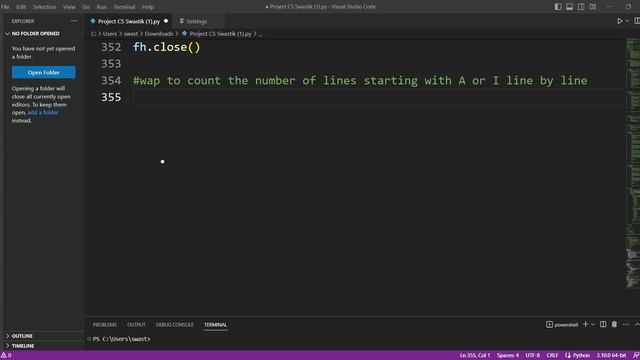This screenshot has height=360, width=640.
Task: Click in the PS C:\Users\swast> terminal prompt
Action: [x=121, y=339]
